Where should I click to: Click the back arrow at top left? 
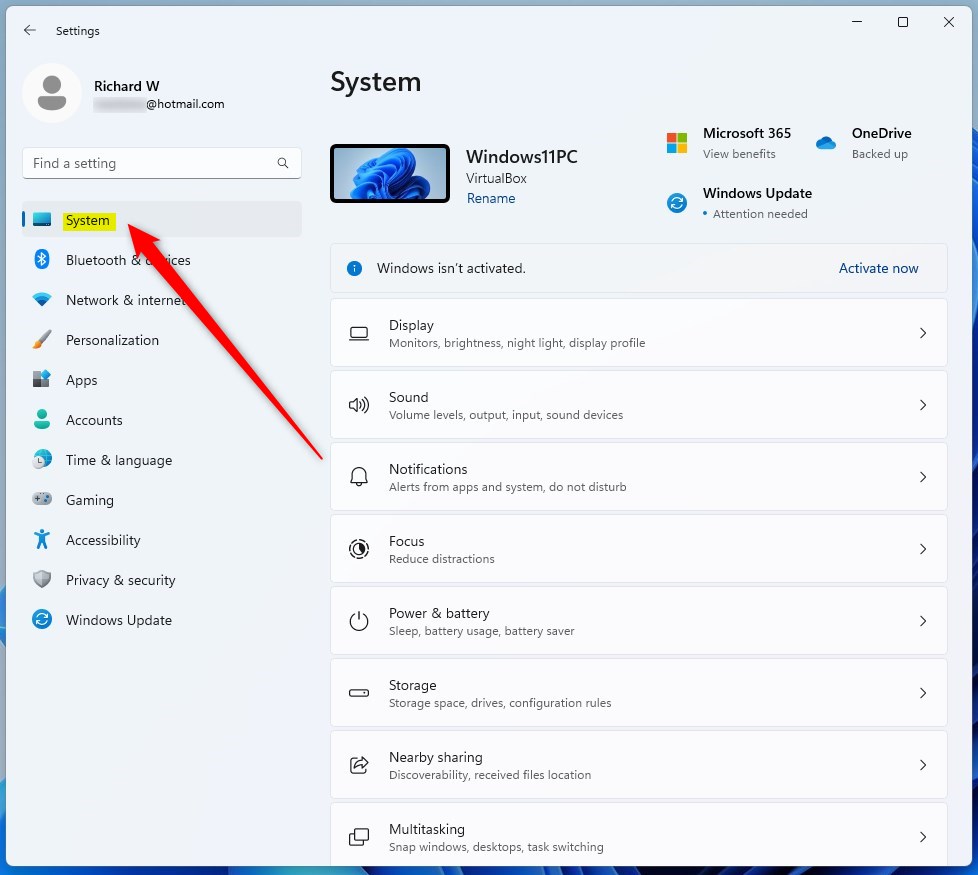[29, 30]
